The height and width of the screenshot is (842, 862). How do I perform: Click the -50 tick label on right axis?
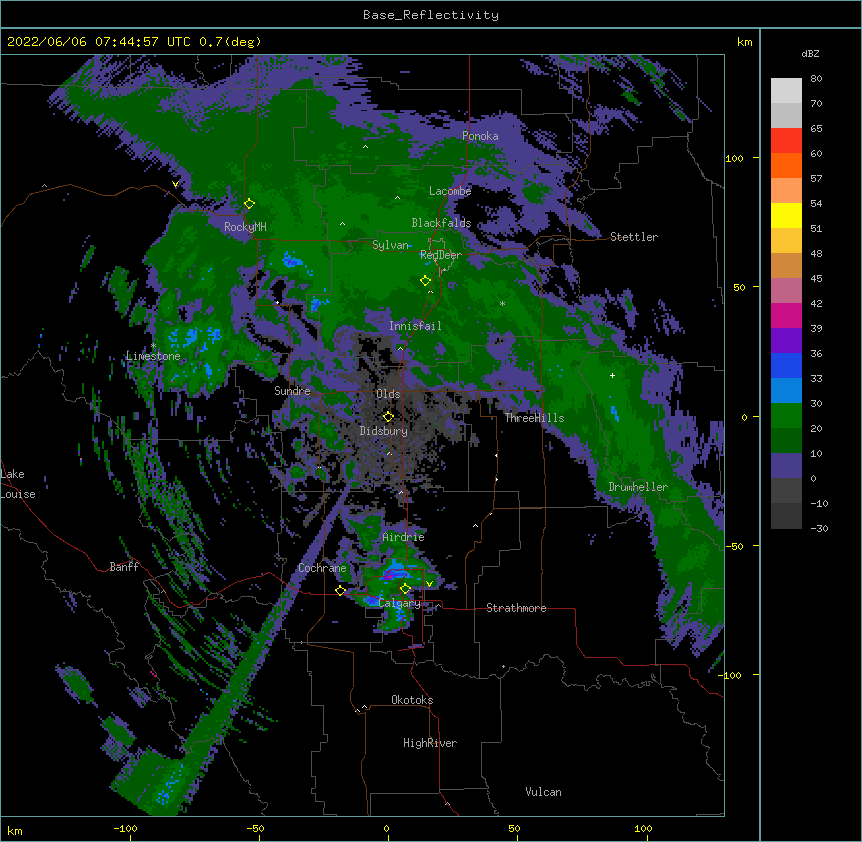pyautogui.click(x=733, y=546)
